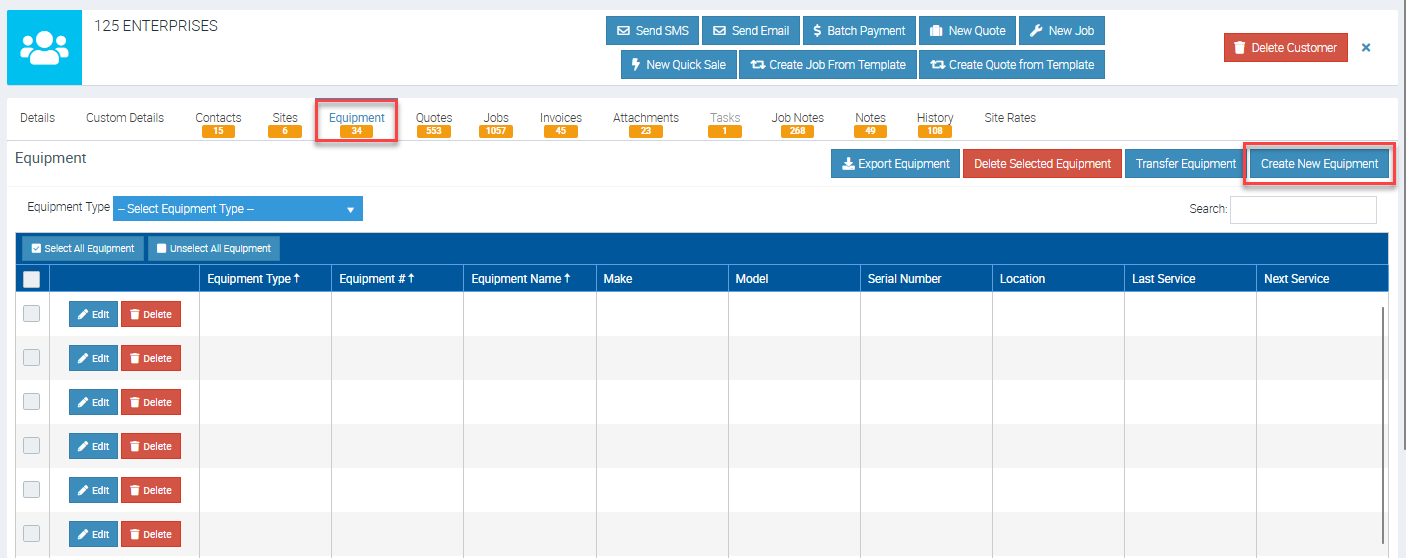This screenshot has width=1406, height=558.
Task: Open the Select Equipment Type dropdown
Action: [237, 209]
